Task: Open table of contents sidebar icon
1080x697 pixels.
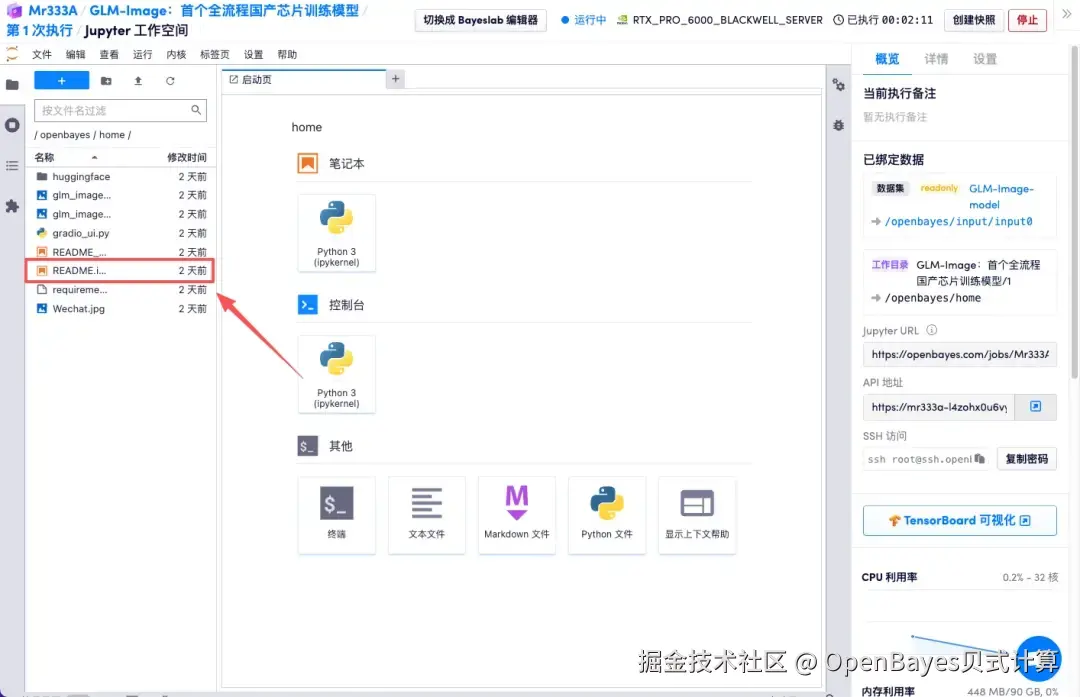Action: click(12, 166)
